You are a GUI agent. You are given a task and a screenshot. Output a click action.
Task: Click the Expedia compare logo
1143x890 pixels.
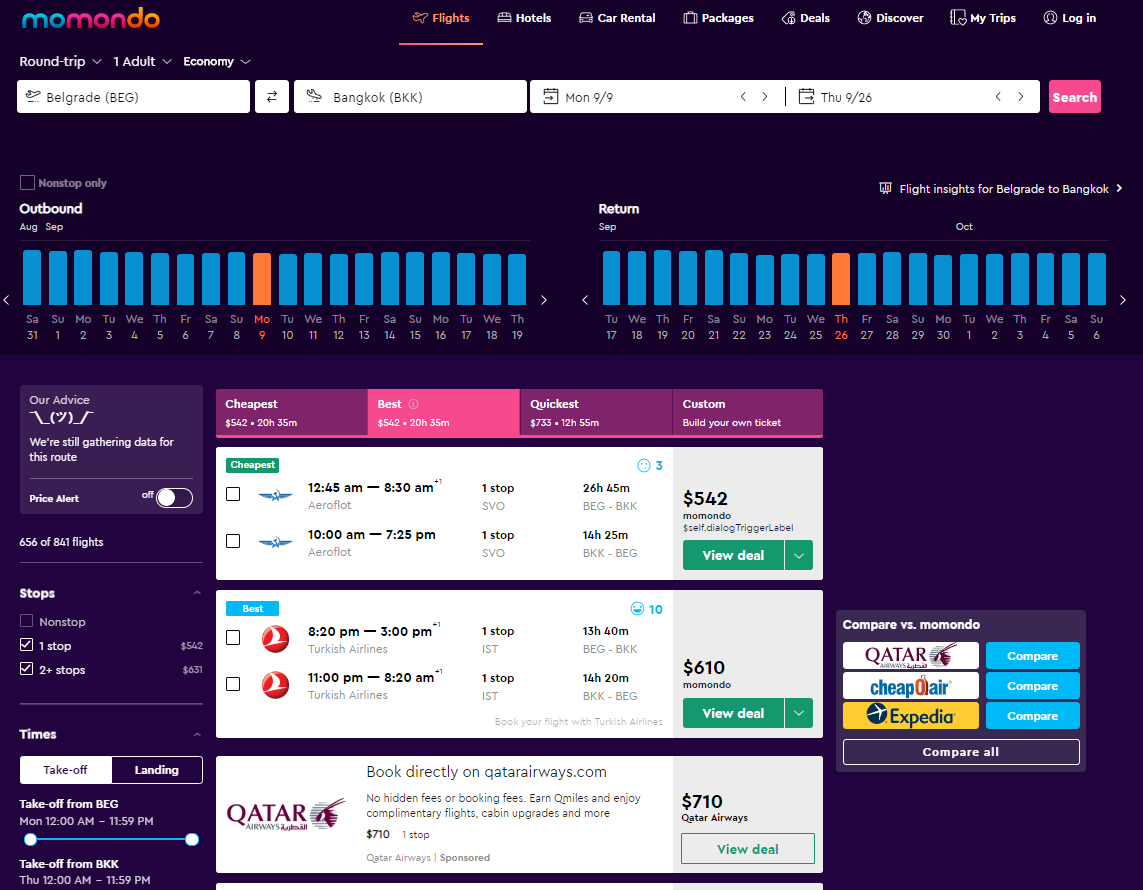coord(910,715)
